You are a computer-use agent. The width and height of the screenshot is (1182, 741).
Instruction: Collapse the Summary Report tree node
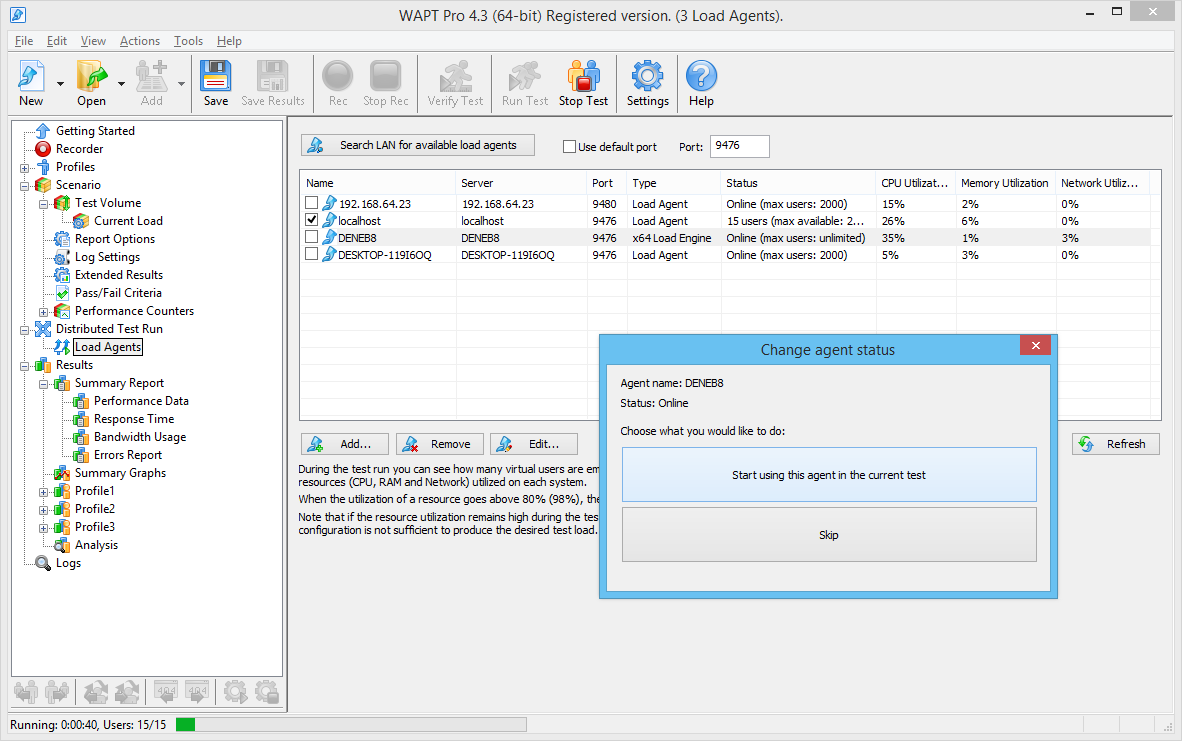click(44, 384)
